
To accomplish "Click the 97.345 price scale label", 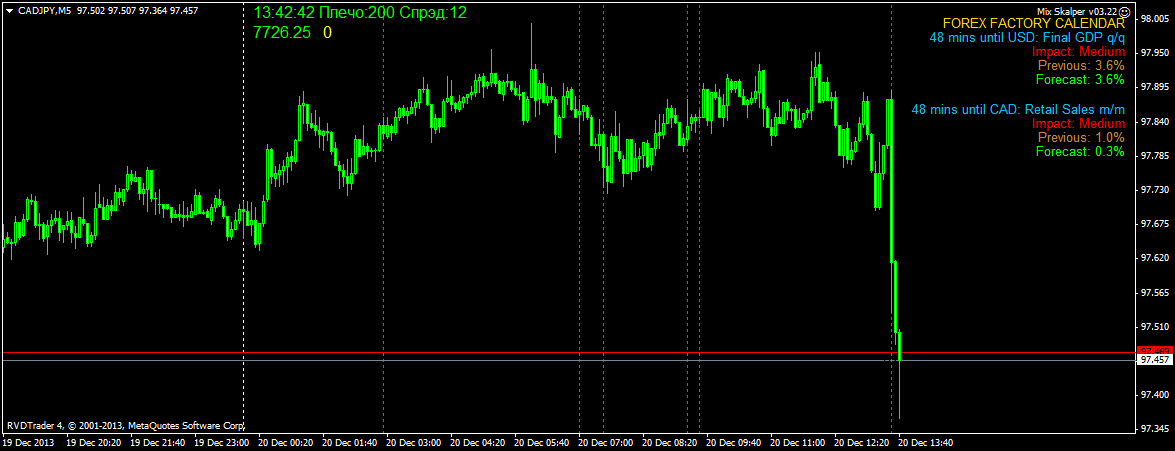I will 1153,429.
